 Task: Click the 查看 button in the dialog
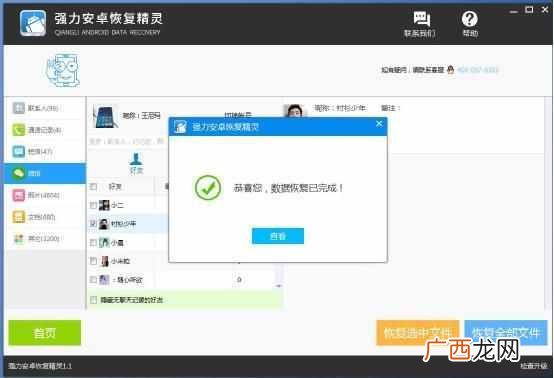tap(278, 236)
